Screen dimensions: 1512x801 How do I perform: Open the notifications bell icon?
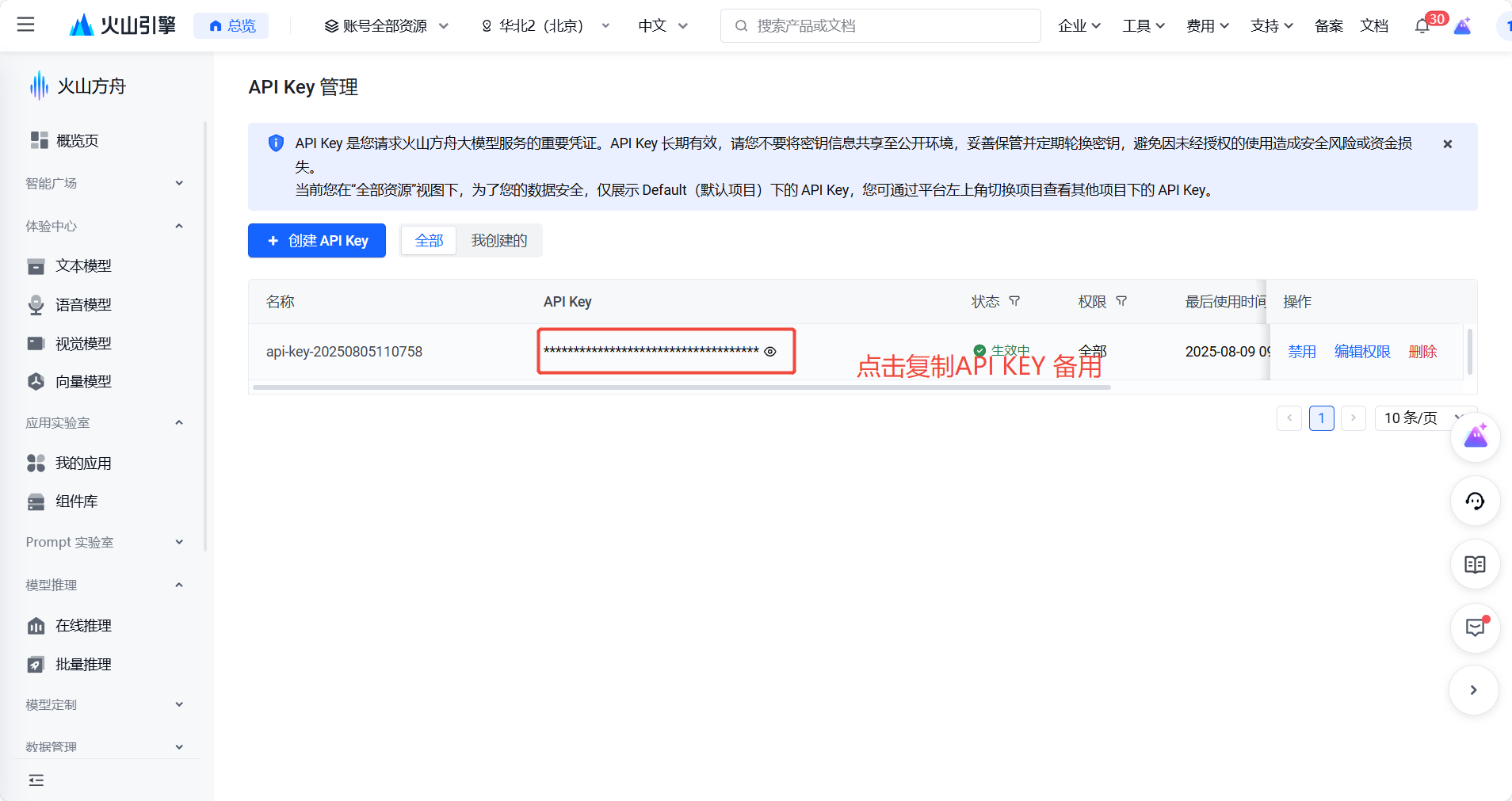1422,26
